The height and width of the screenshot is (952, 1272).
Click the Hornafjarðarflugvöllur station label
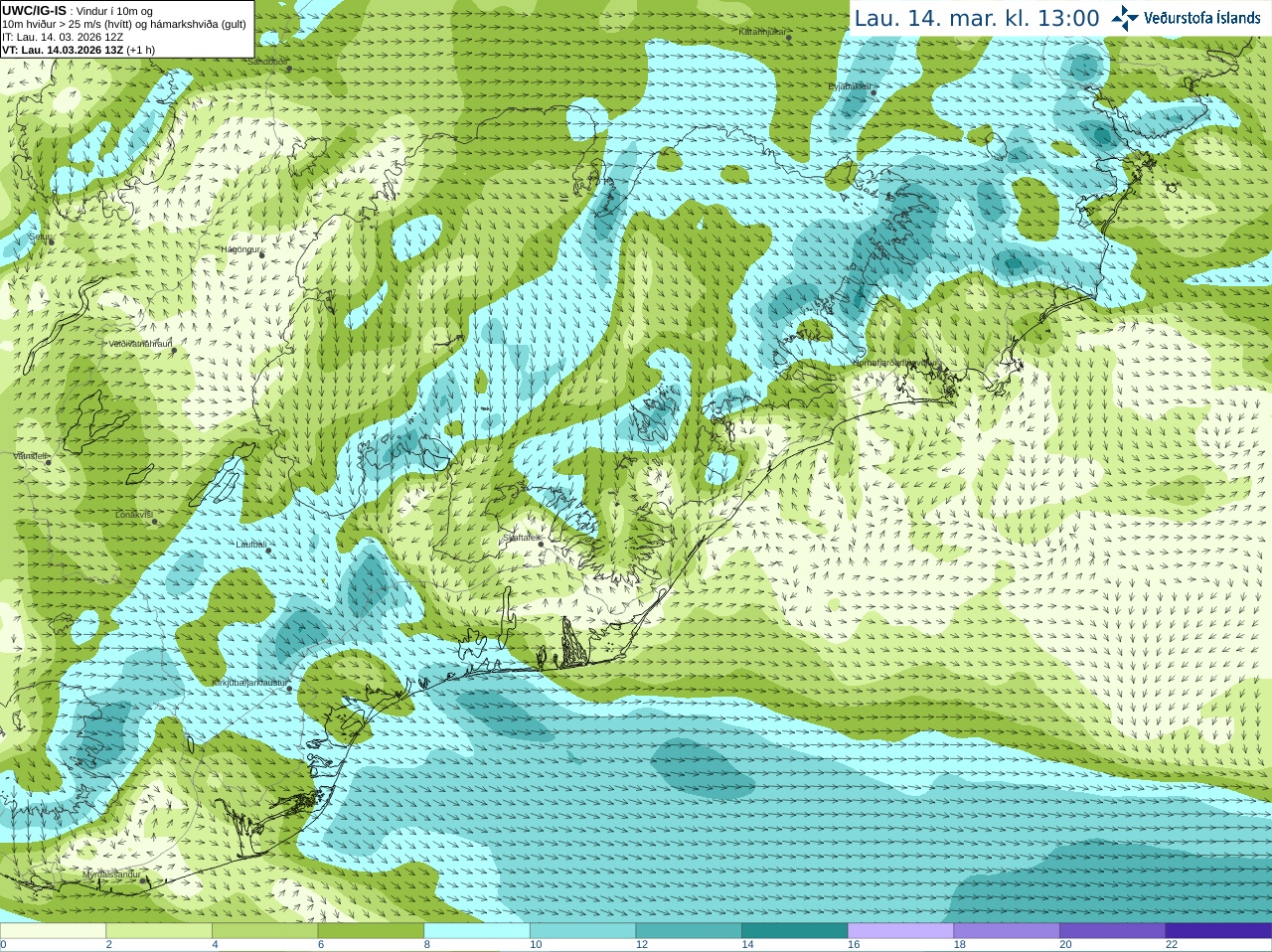pyautogui.click(x=893, y=363)
